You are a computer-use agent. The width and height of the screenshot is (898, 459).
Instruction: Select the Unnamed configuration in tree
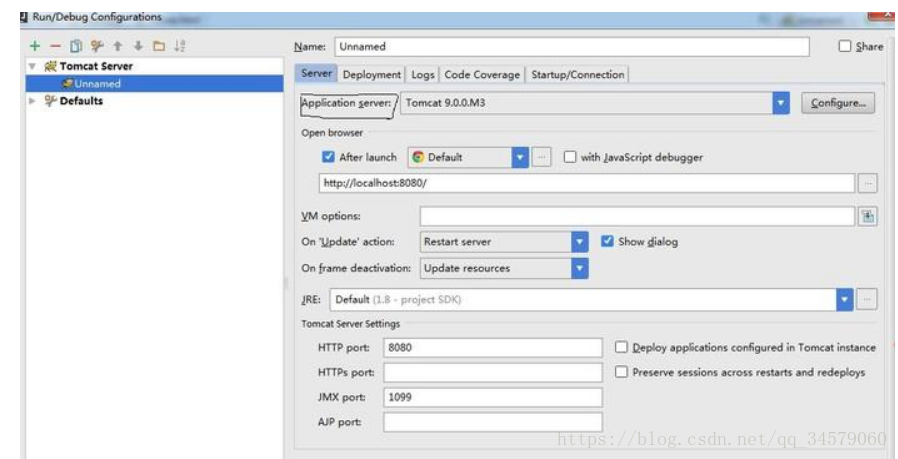tap(155, 84)
